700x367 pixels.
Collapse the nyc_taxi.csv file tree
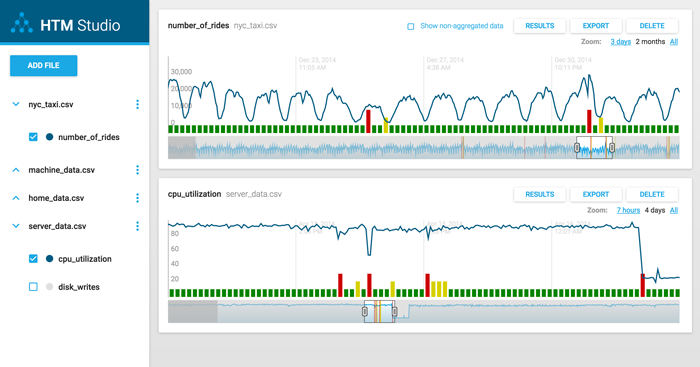pos(16,104)
